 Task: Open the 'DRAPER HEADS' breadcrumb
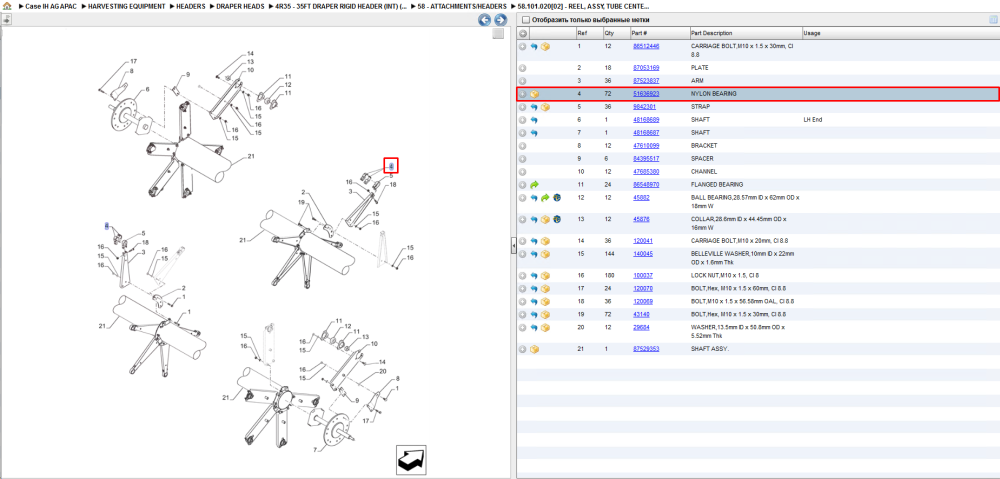[240, 6]
